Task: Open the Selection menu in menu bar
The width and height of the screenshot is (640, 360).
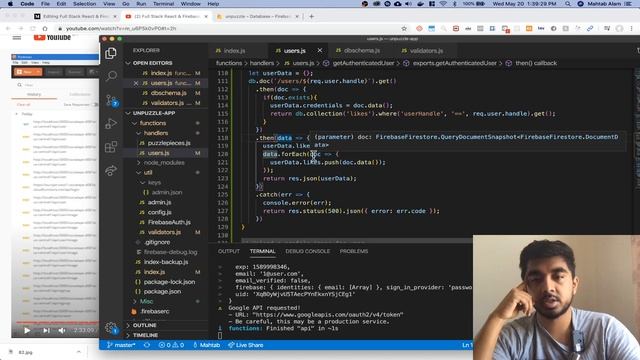Action: [x=84, y=4]
